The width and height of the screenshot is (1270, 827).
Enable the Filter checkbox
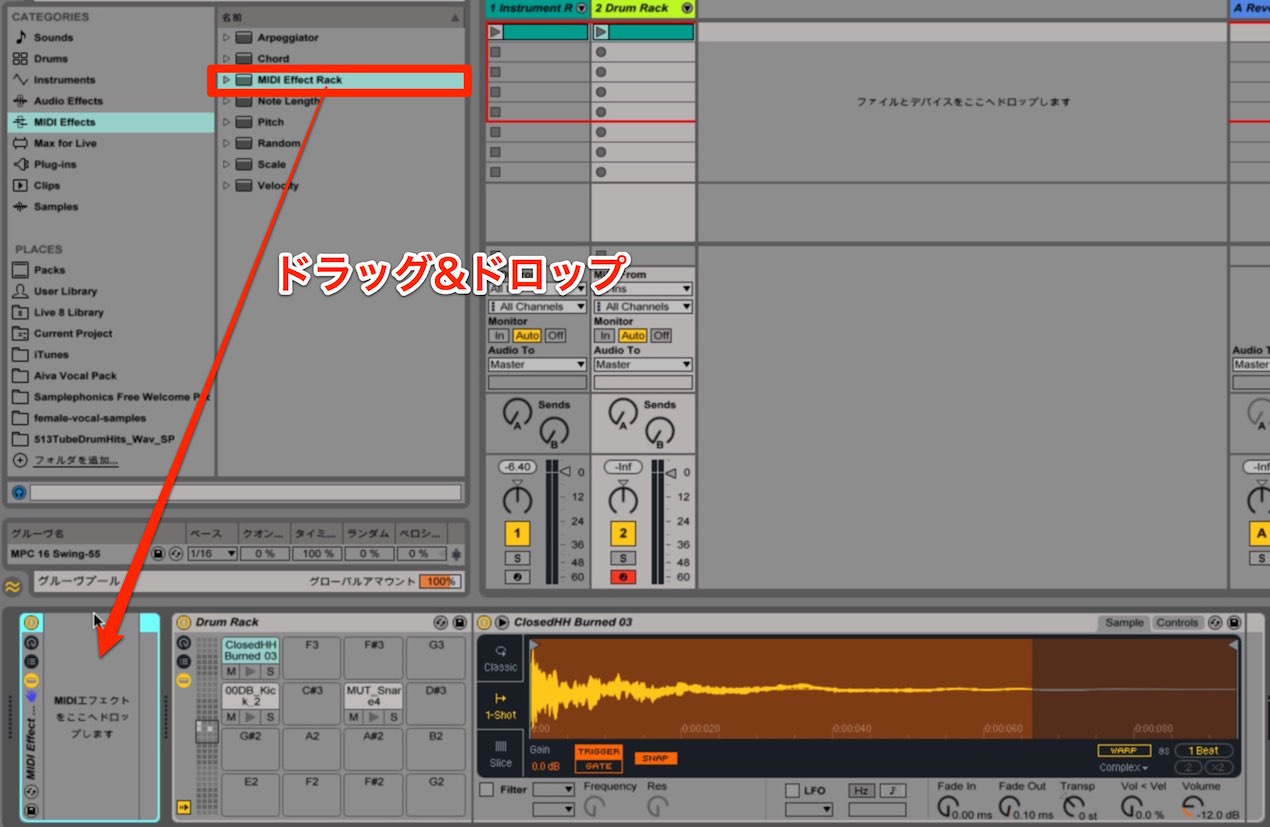tap(486, 790)
